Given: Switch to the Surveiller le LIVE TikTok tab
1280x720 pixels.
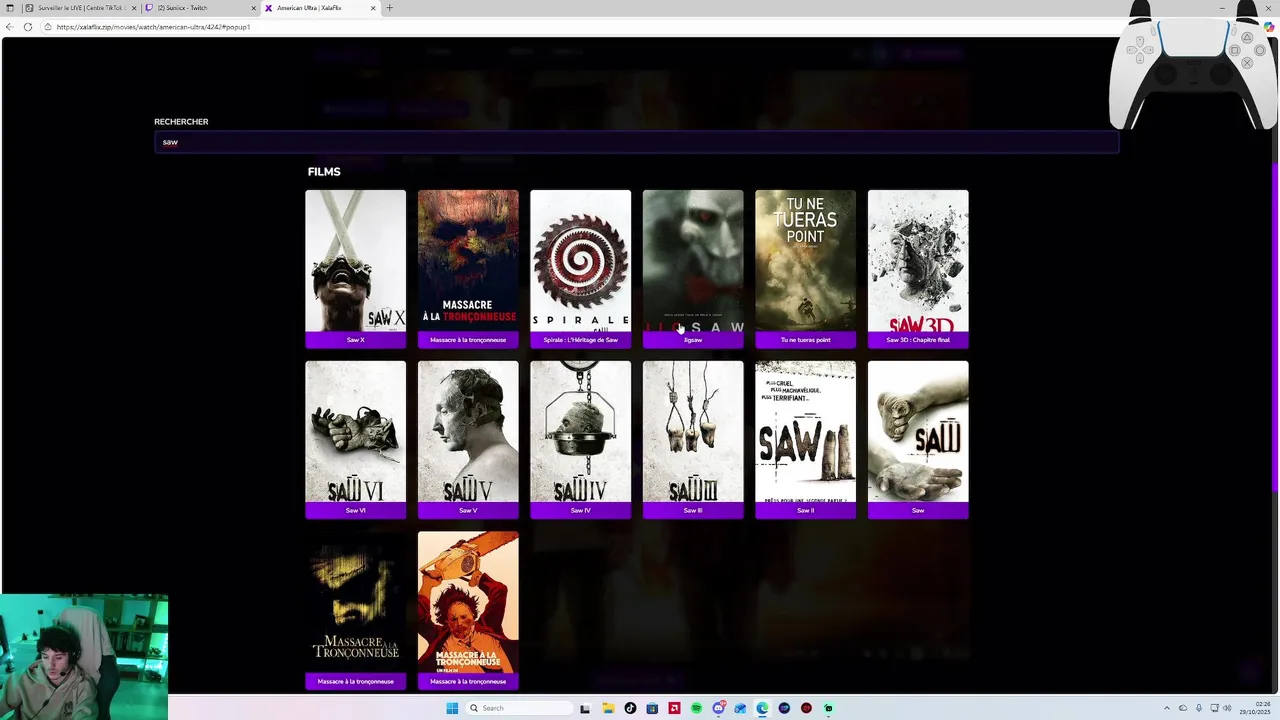Looking at the screenshot, I should pos(80,8).
